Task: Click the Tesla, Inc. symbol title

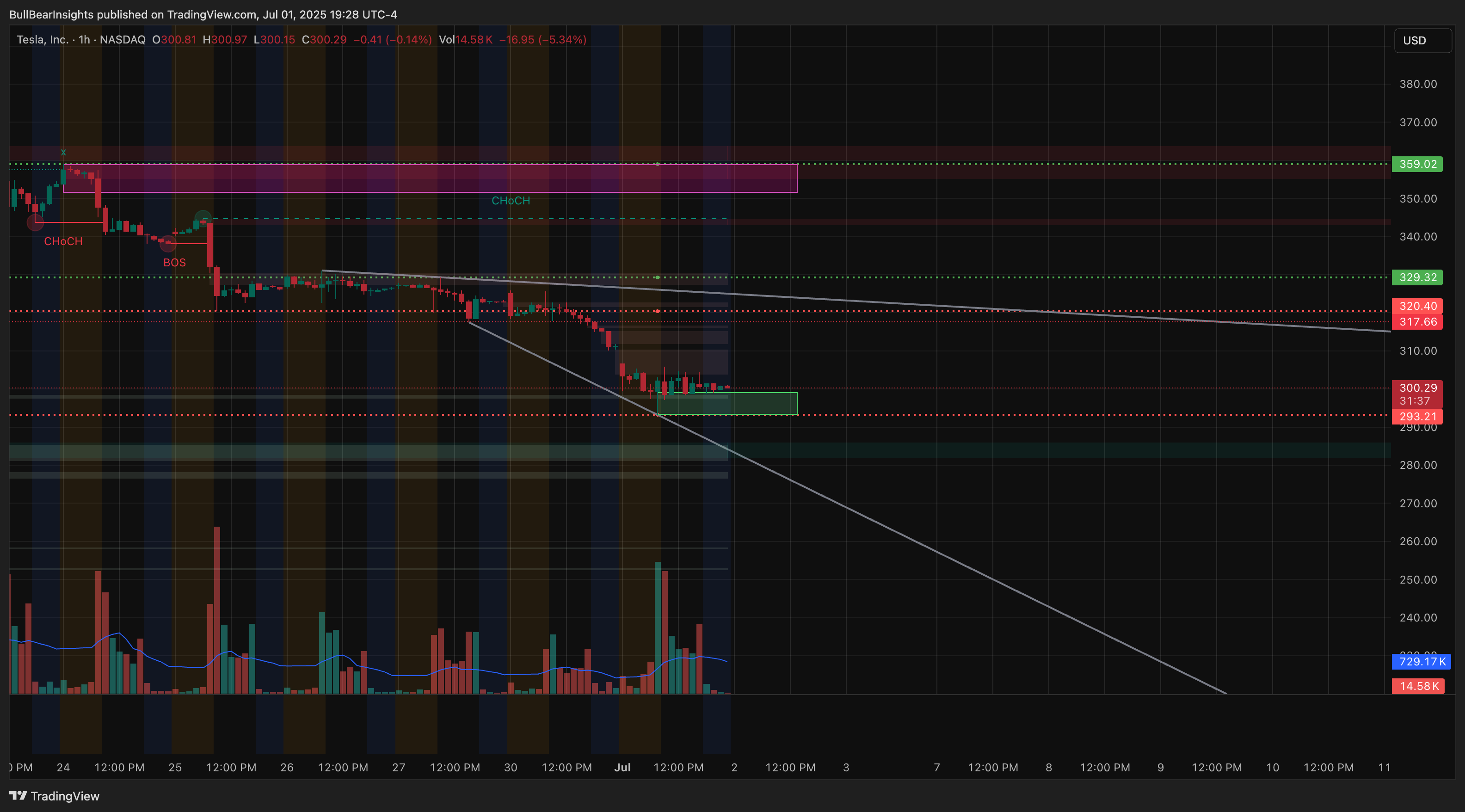Action: pyautogui.click(x=43, y=40)
